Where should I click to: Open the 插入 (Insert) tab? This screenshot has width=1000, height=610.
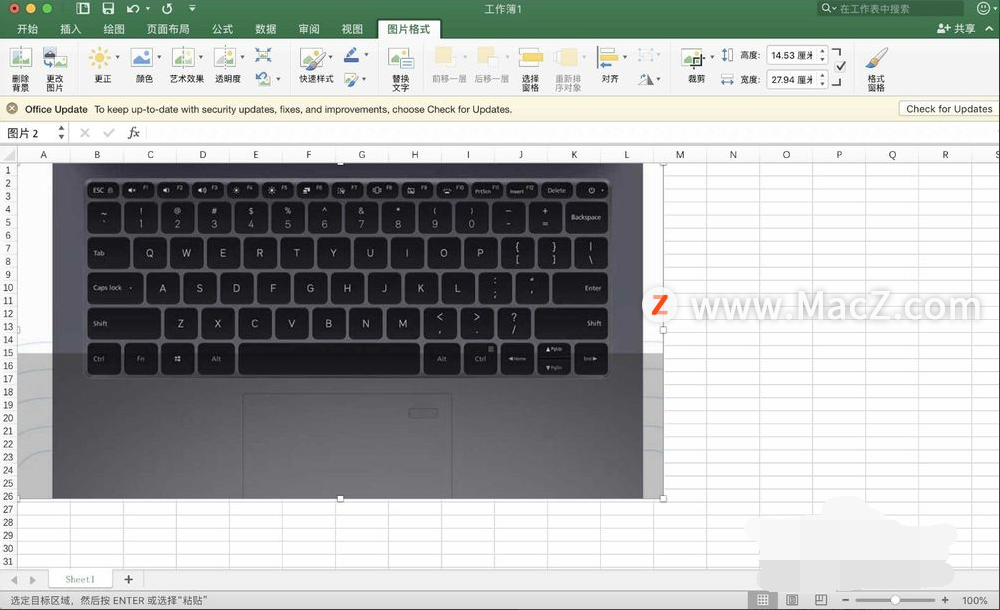tap(70, 29)
